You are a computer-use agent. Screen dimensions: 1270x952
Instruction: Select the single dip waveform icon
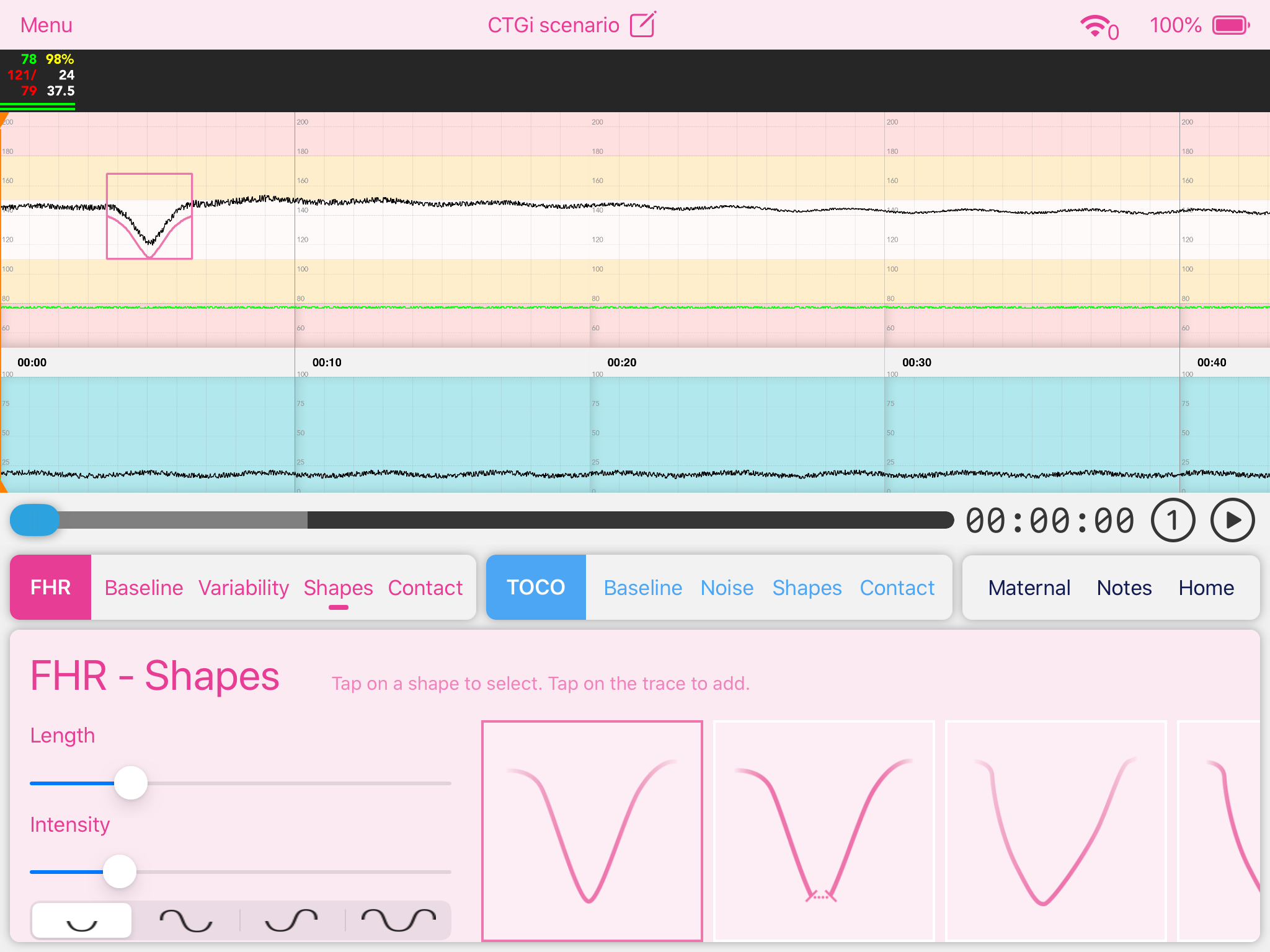(82, 921)
